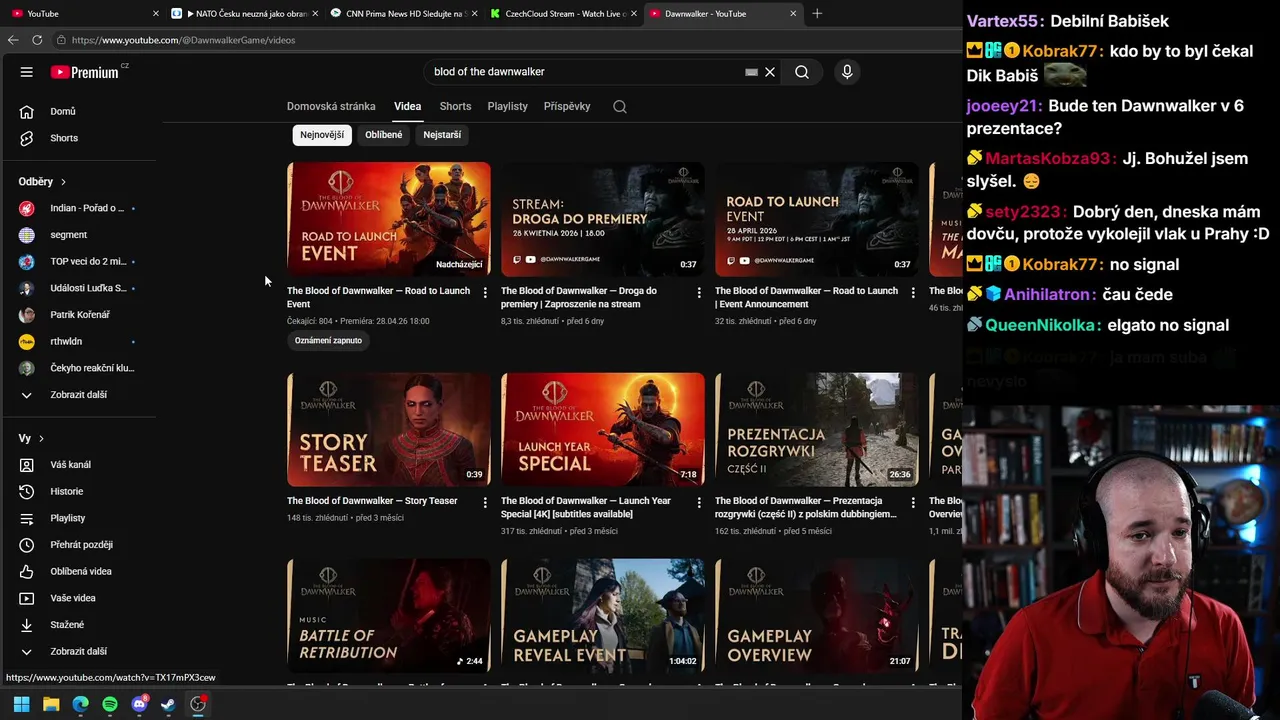The image size is (1280, 720).
Task: Open Launch Year Special video title
Action: (x=586, y=507)
